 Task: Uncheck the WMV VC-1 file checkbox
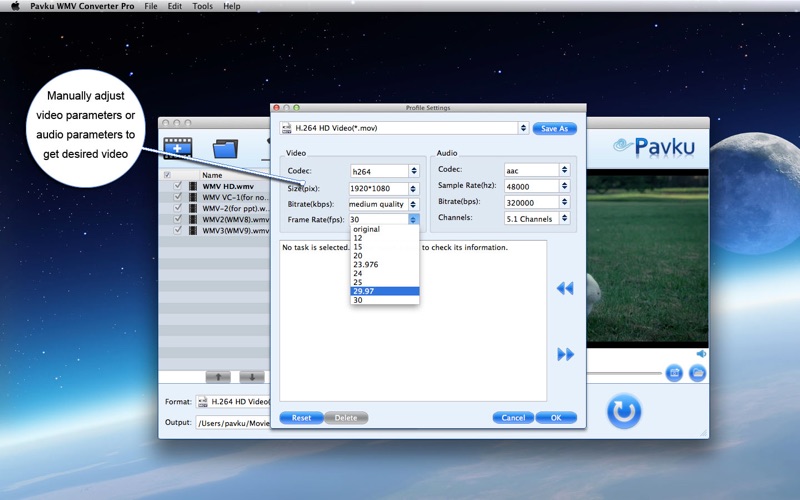[x=178, y=197]
